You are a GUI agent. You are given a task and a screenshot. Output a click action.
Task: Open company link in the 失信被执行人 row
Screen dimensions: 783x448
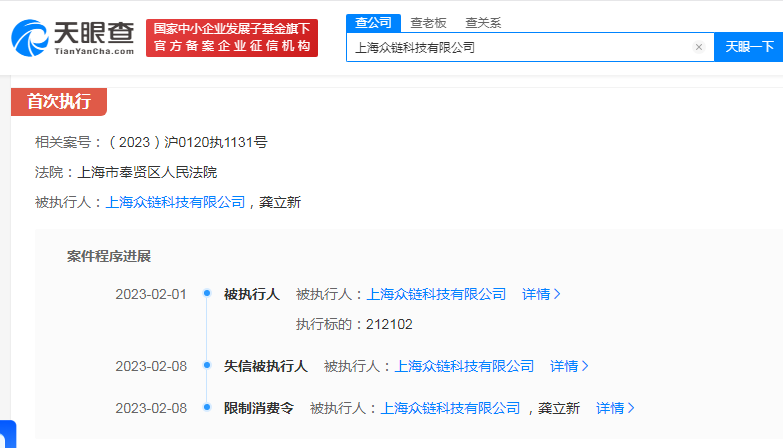coord(464,366)
